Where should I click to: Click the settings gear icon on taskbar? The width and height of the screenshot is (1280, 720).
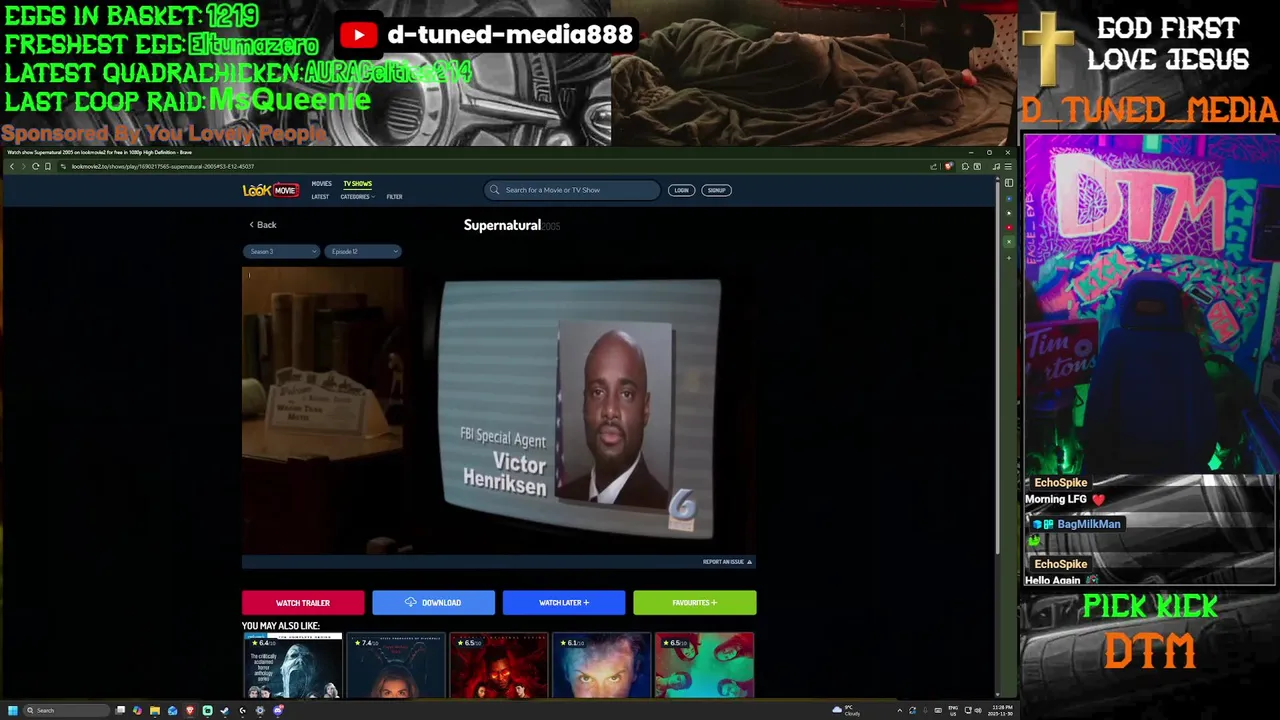click(260, 710)
